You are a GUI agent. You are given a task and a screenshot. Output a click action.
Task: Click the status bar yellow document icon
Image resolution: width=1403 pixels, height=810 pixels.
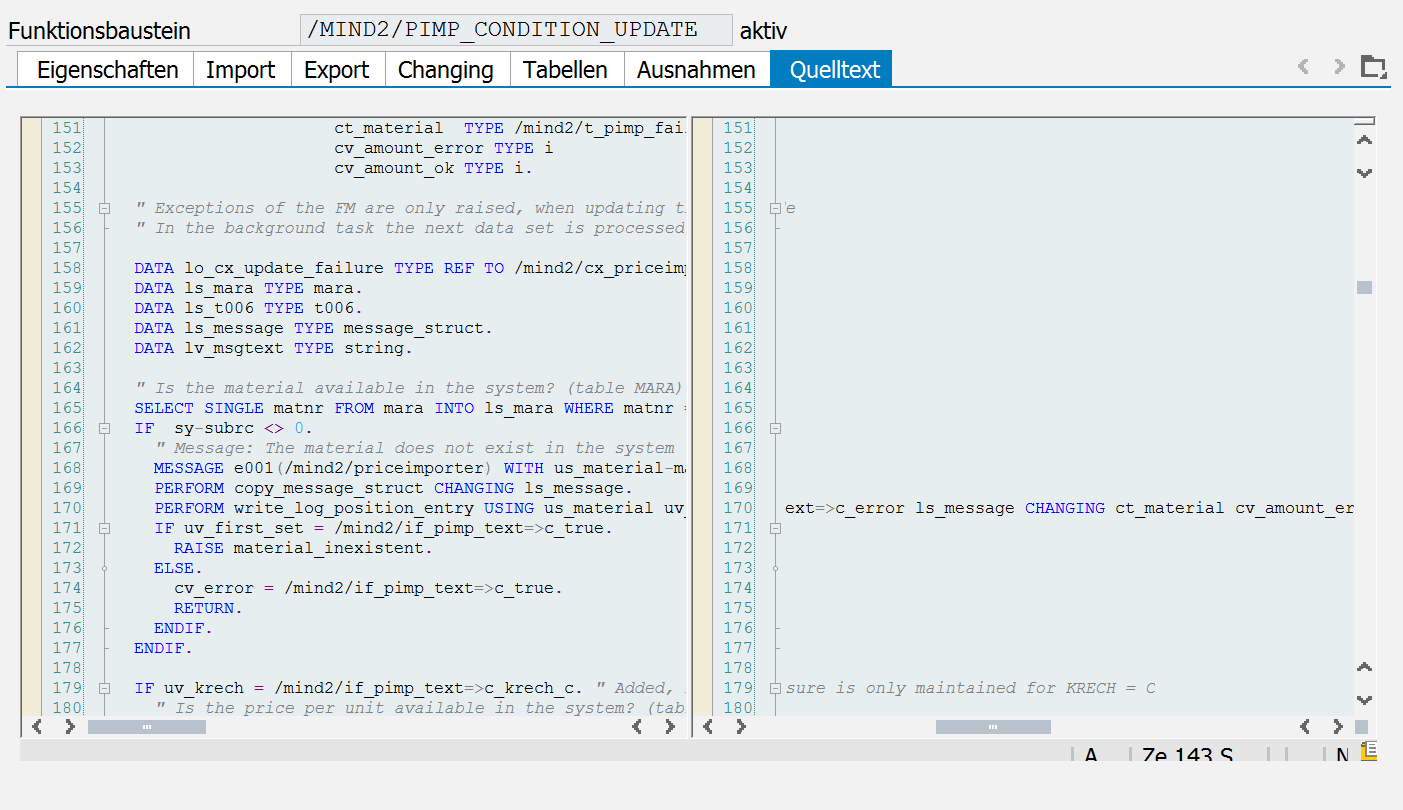click(x=1368, y=751)
